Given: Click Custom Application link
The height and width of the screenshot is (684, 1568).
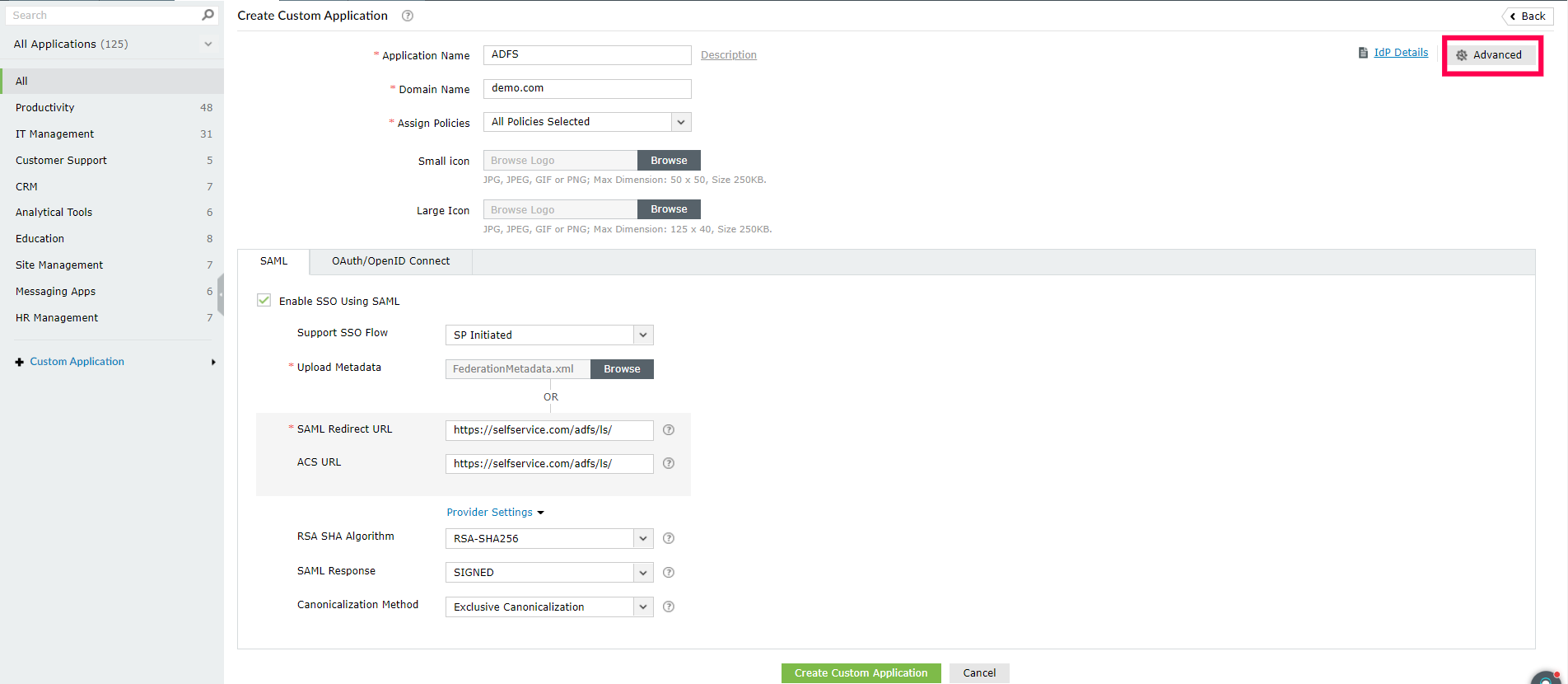Looking at the screenshot, I should tap(77, 362).
